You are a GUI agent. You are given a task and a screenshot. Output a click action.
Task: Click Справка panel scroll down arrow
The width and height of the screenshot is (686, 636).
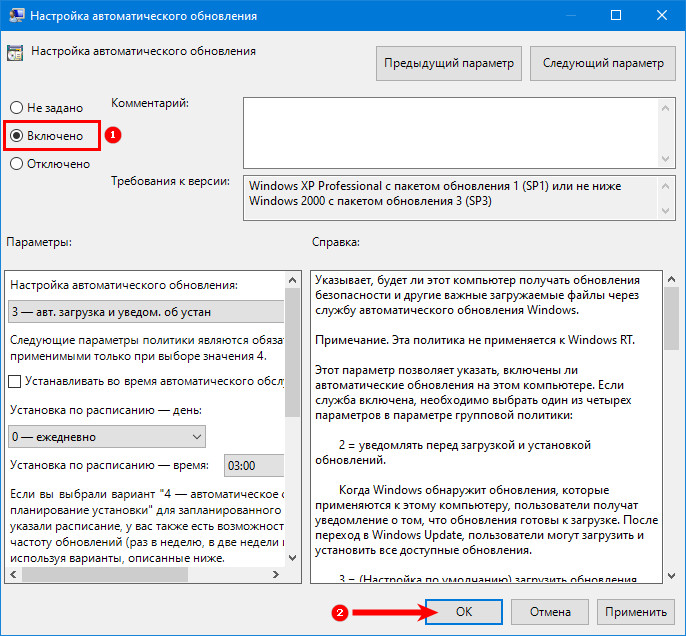672,576
